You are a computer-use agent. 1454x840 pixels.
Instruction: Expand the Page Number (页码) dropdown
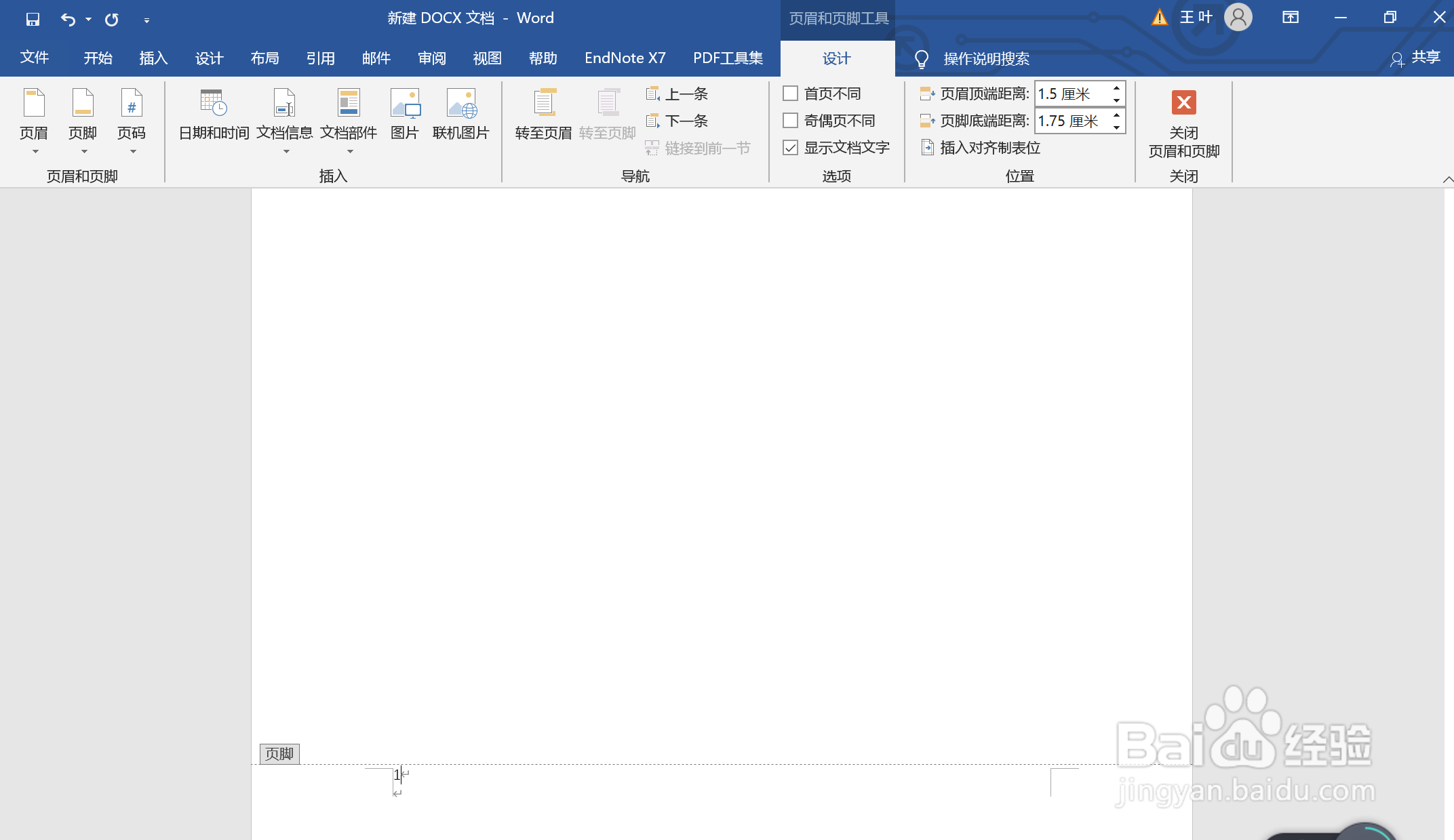pyautogui.click(x=132, y=151)
